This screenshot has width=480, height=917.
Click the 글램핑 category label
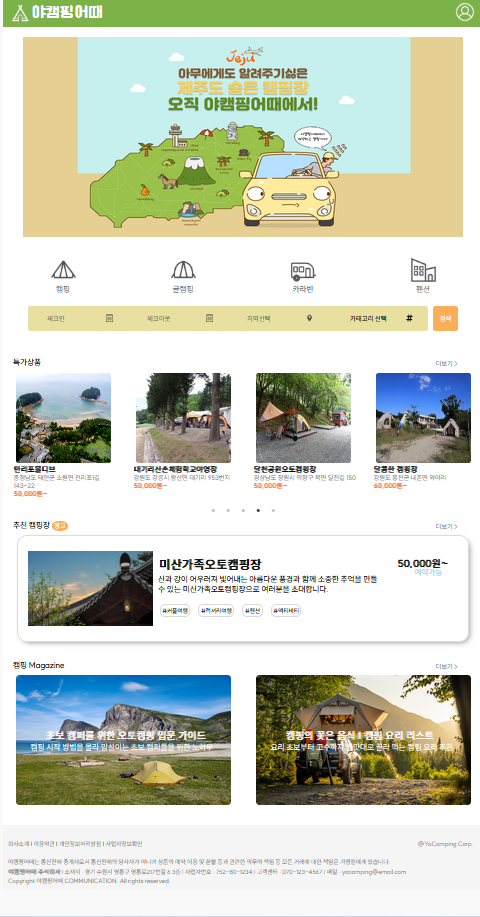pos(184,289)
